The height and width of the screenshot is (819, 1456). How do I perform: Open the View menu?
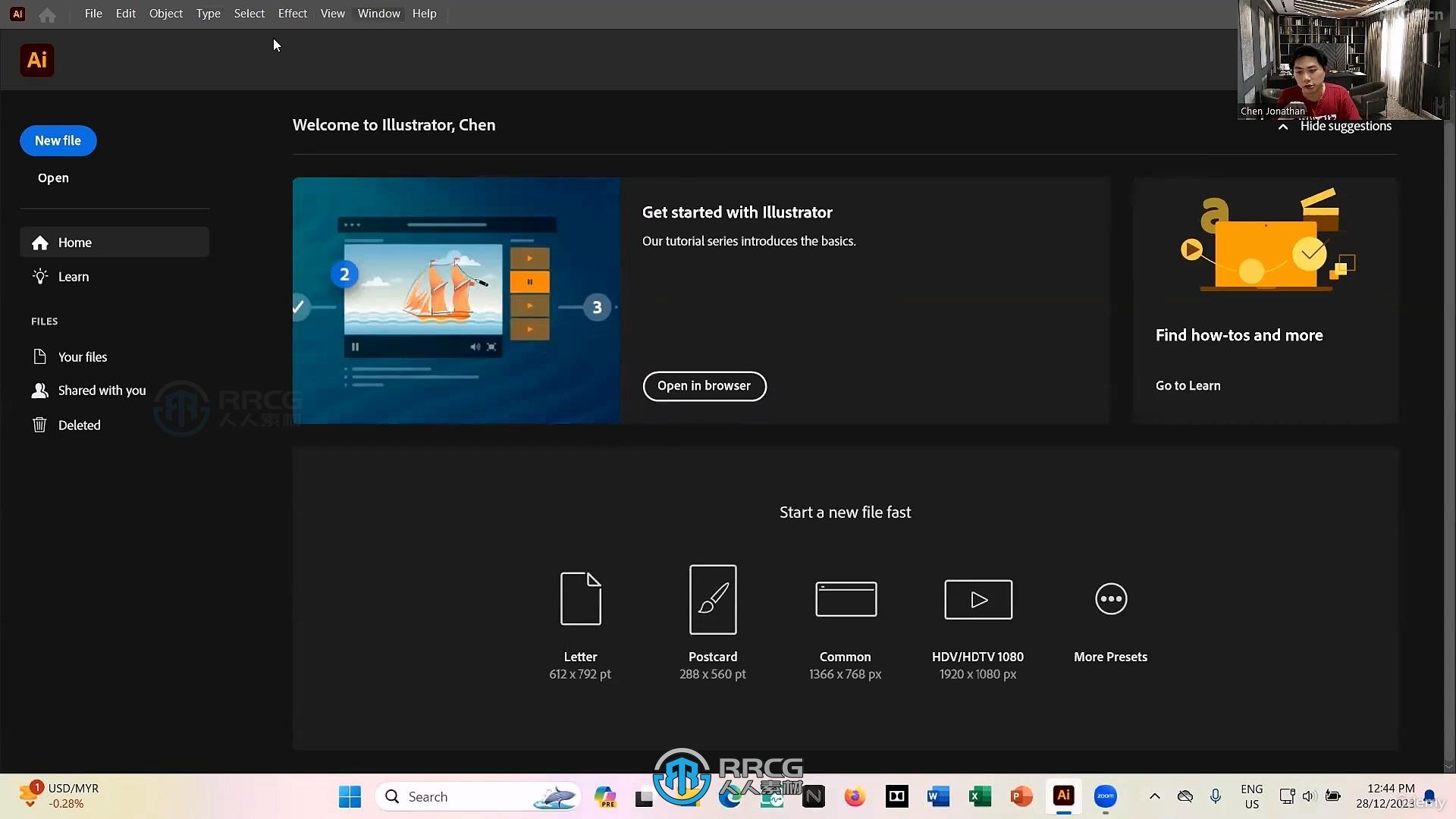tap(332, 14)
